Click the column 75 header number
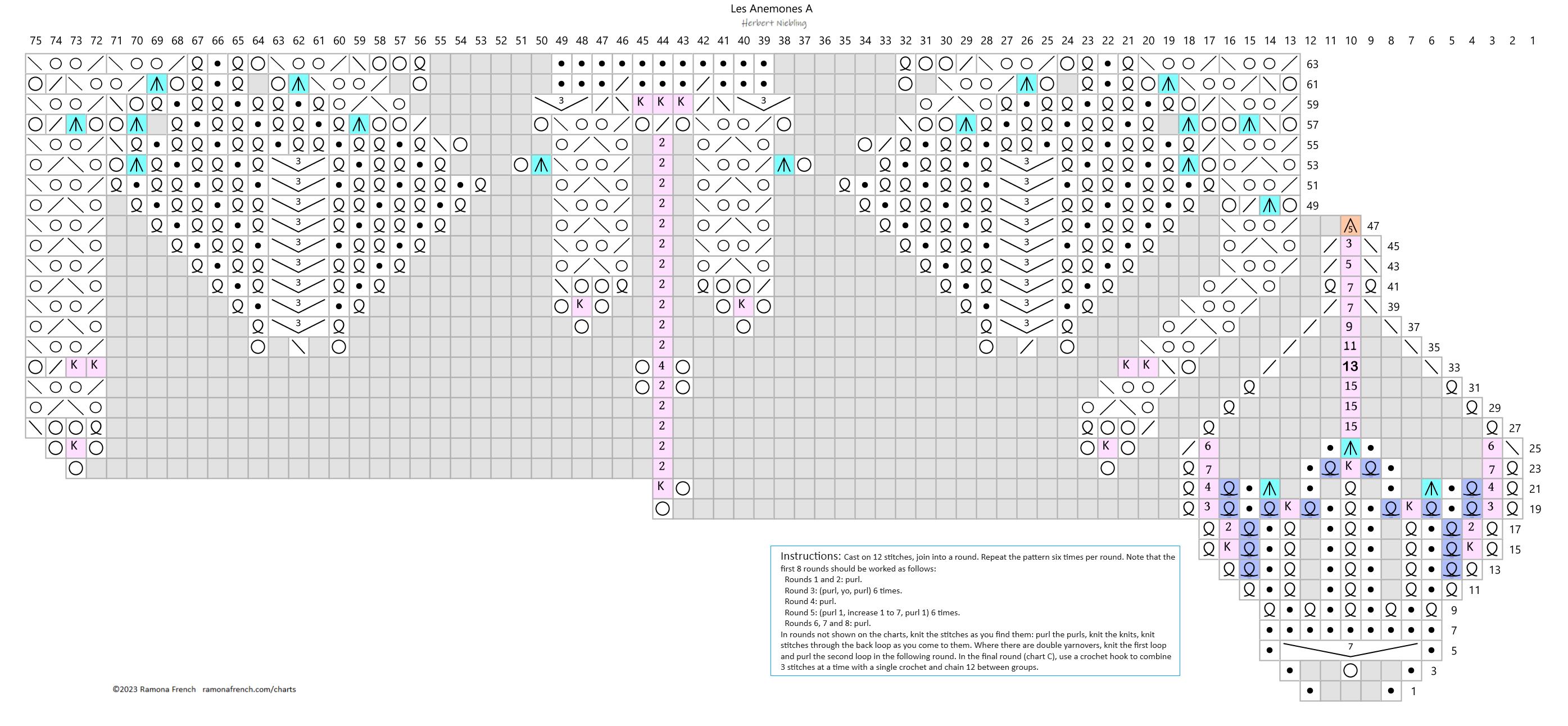 35,41
